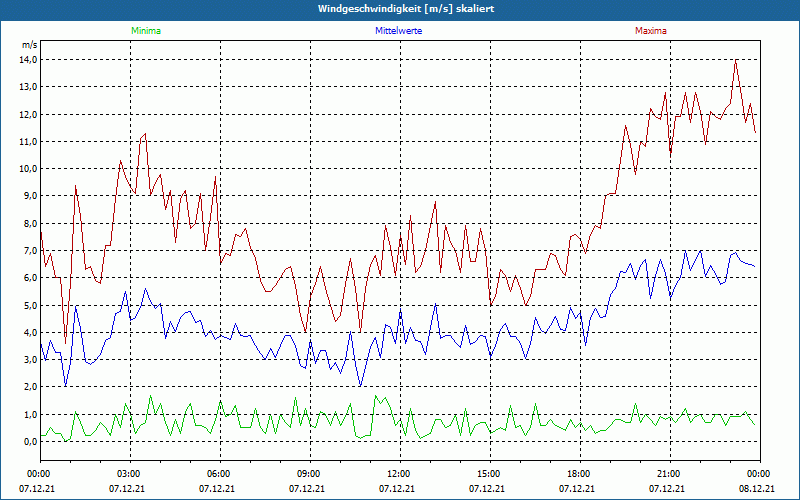Click the 8,0 y-axis value
Screen dimensions: 800x500
click(x=31, y=223)
